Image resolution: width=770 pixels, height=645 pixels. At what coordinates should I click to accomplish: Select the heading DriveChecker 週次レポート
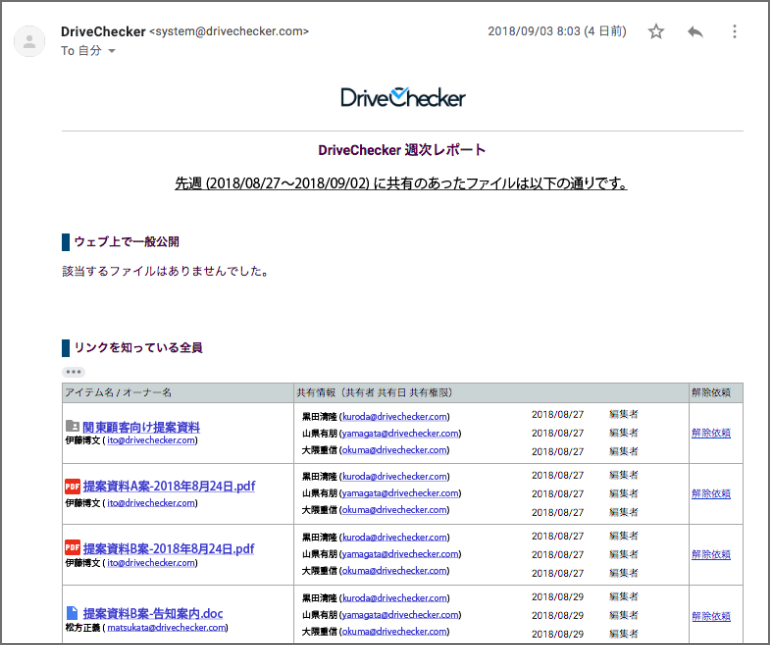point(402,150)
